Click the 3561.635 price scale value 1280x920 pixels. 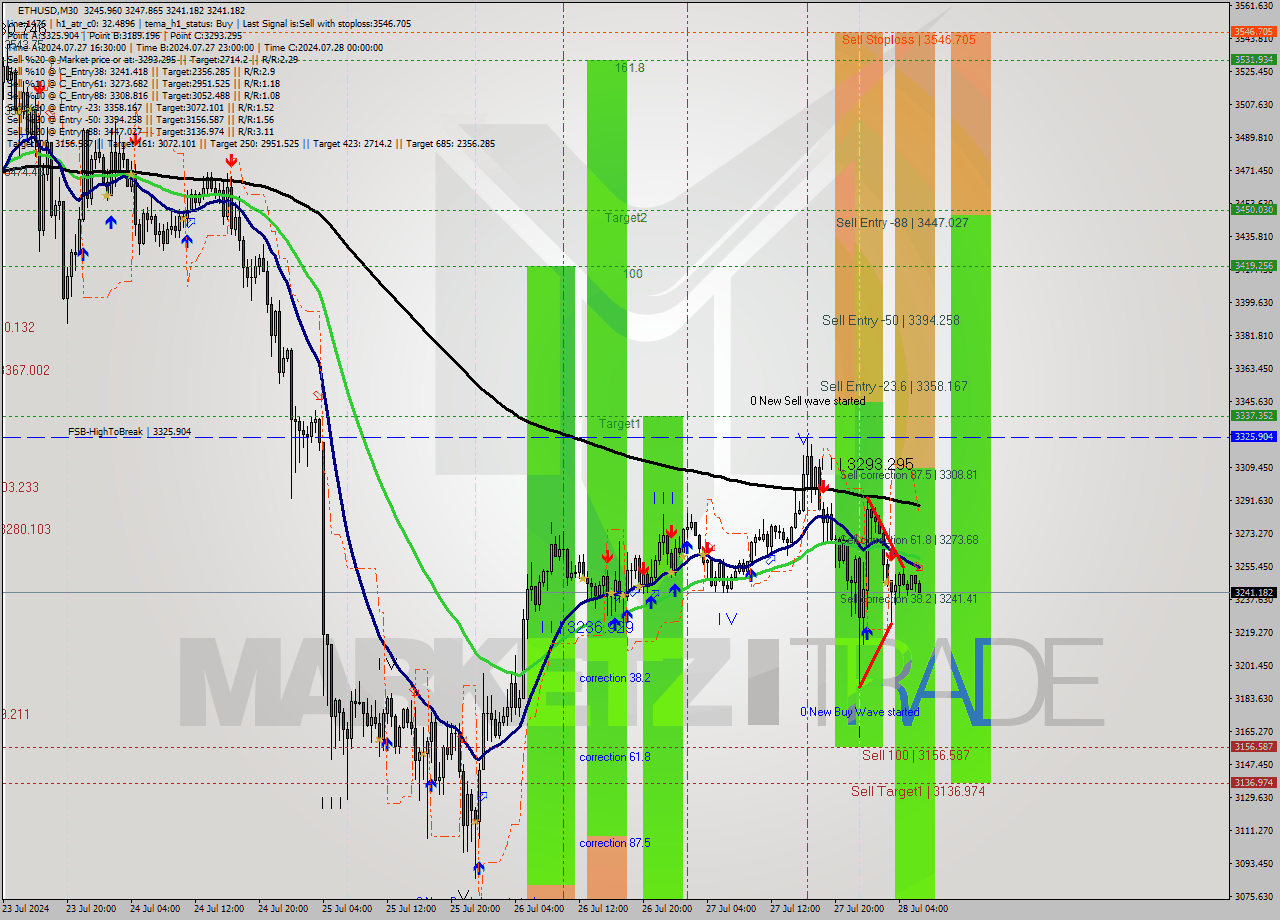(x=1253, y=6)
